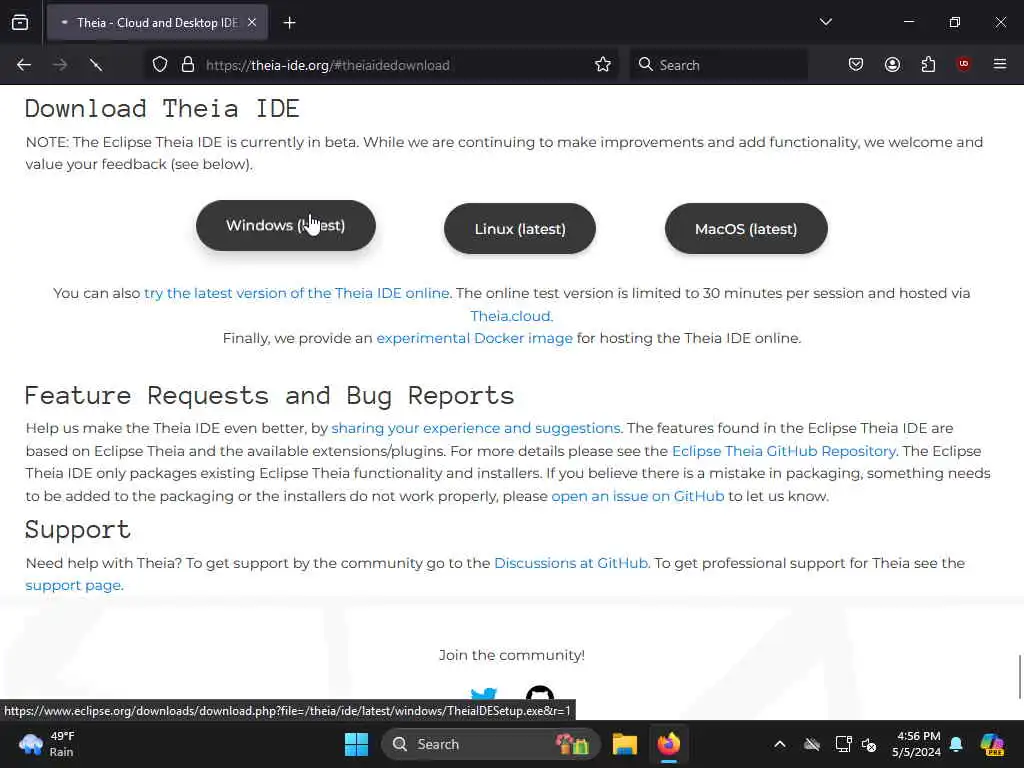This screenshot has width=1024, height=768.
Task: Open try latest Theia IDE online link
Action: pos(297,293)
